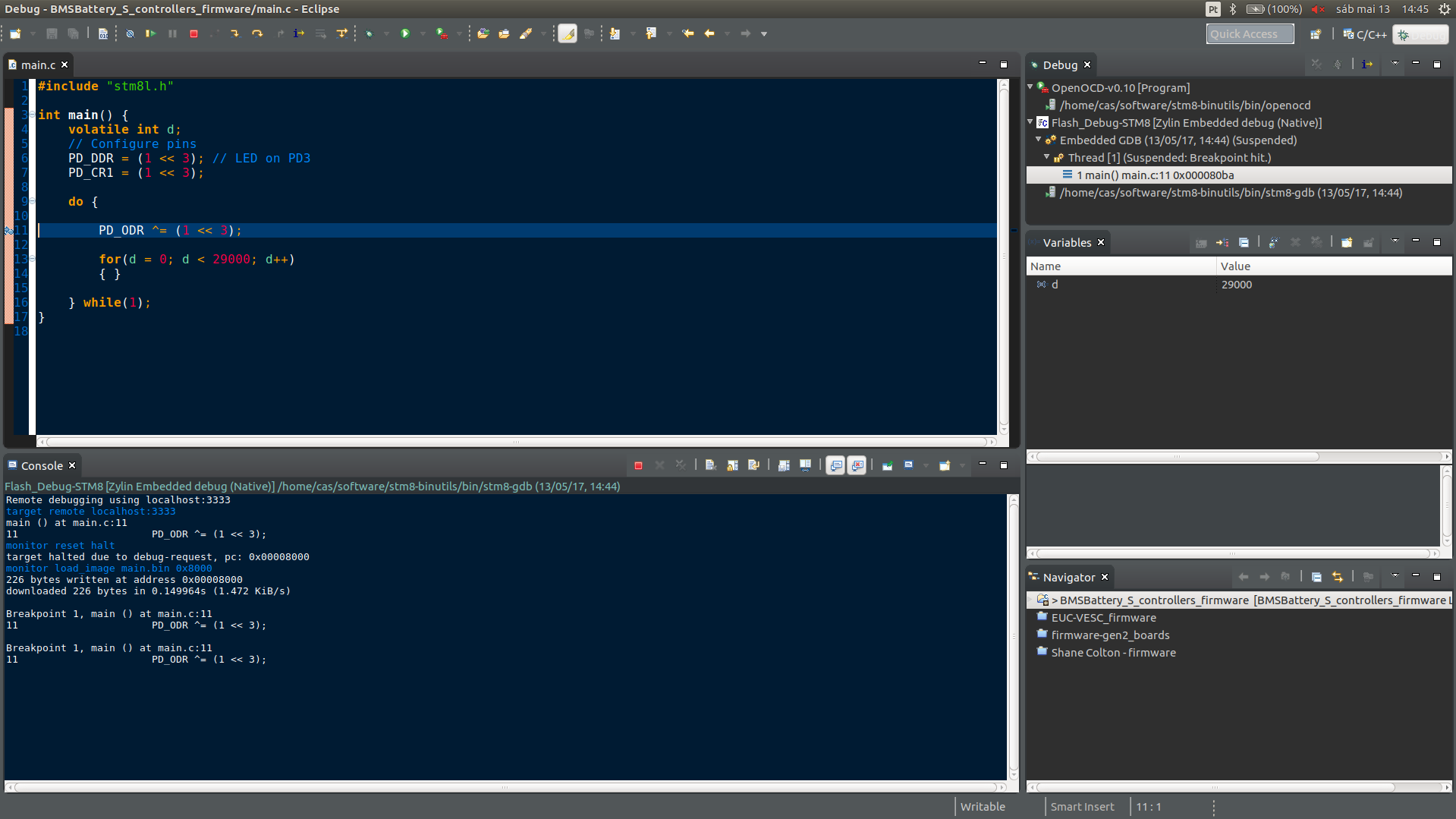Click the green Run launch icon

405,33
